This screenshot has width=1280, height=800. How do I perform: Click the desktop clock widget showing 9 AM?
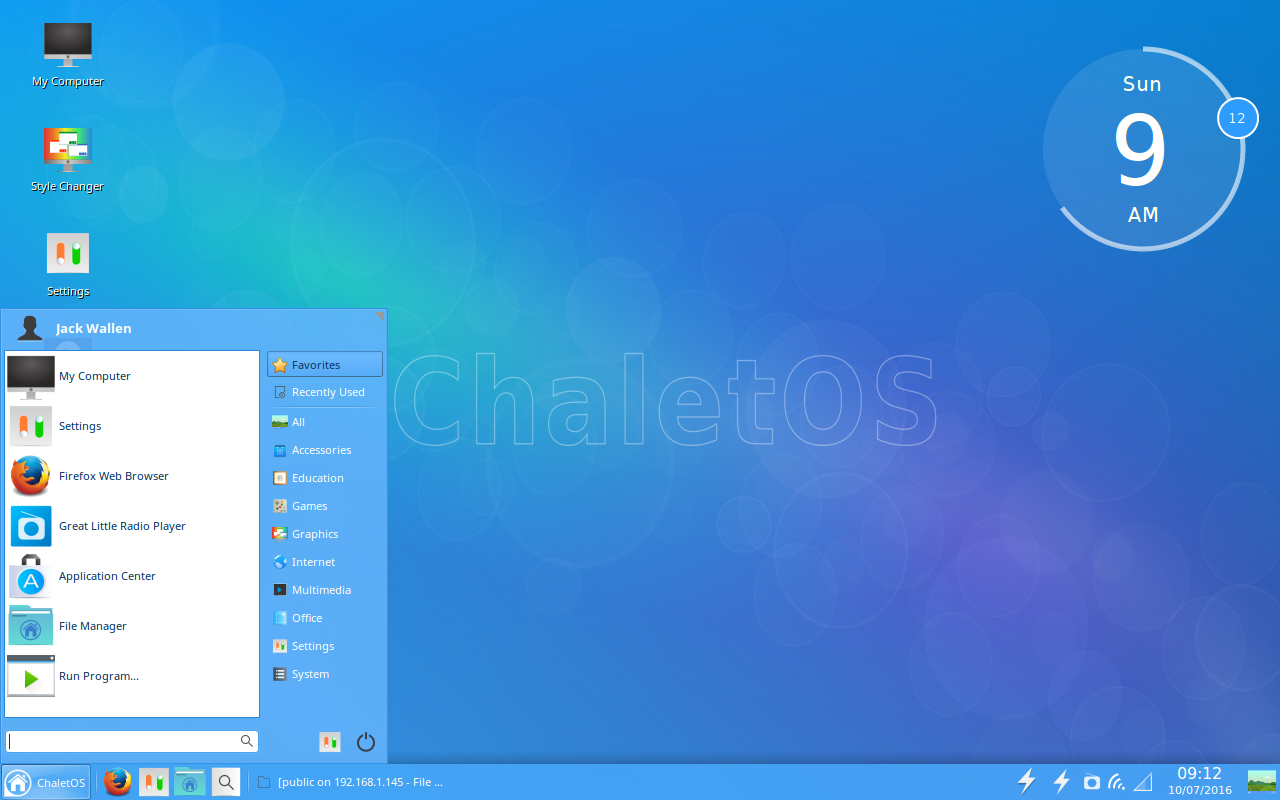point(1142,150)
